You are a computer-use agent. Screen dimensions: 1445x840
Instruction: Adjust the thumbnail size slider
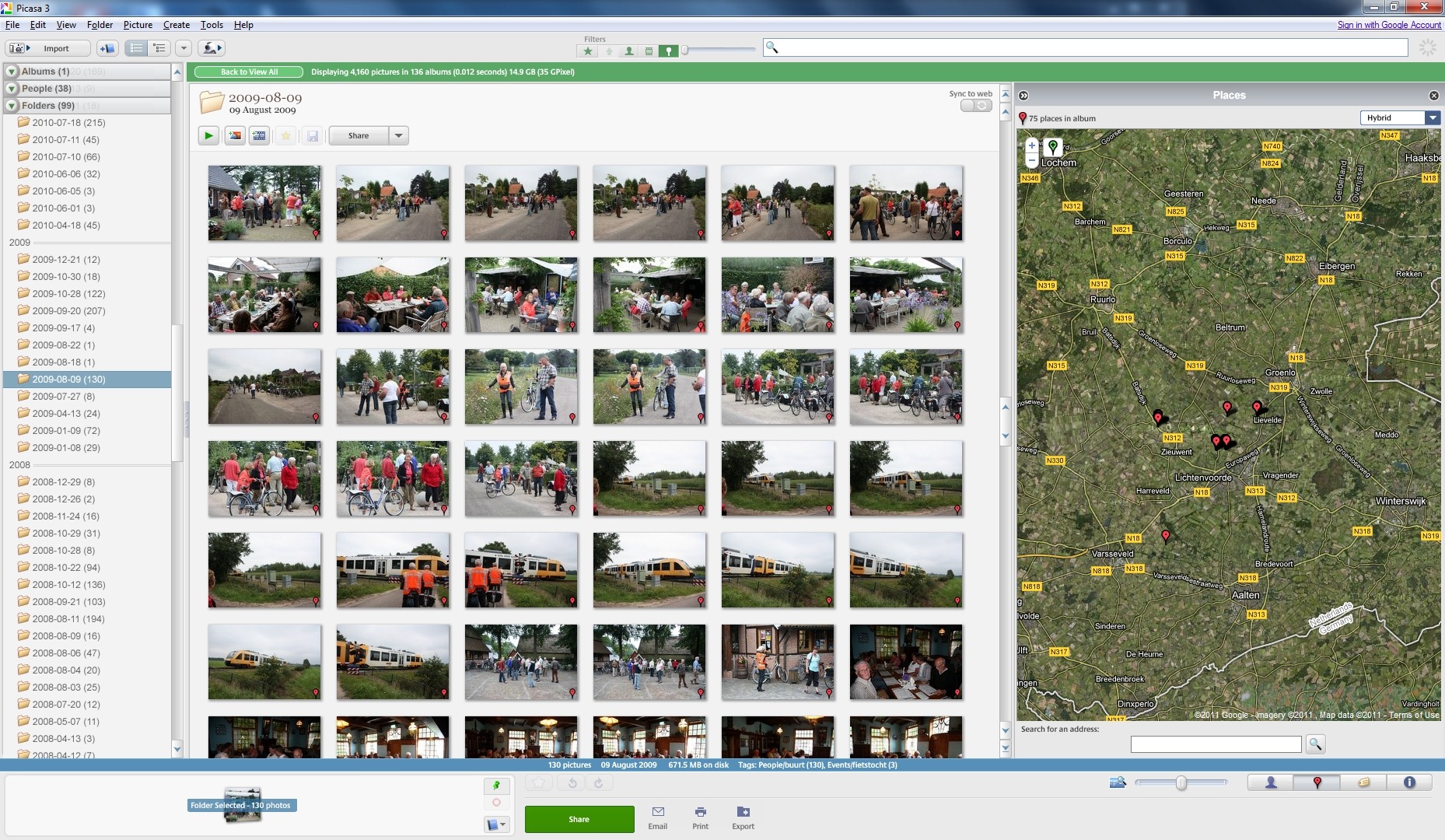[x=1181, y=783]
